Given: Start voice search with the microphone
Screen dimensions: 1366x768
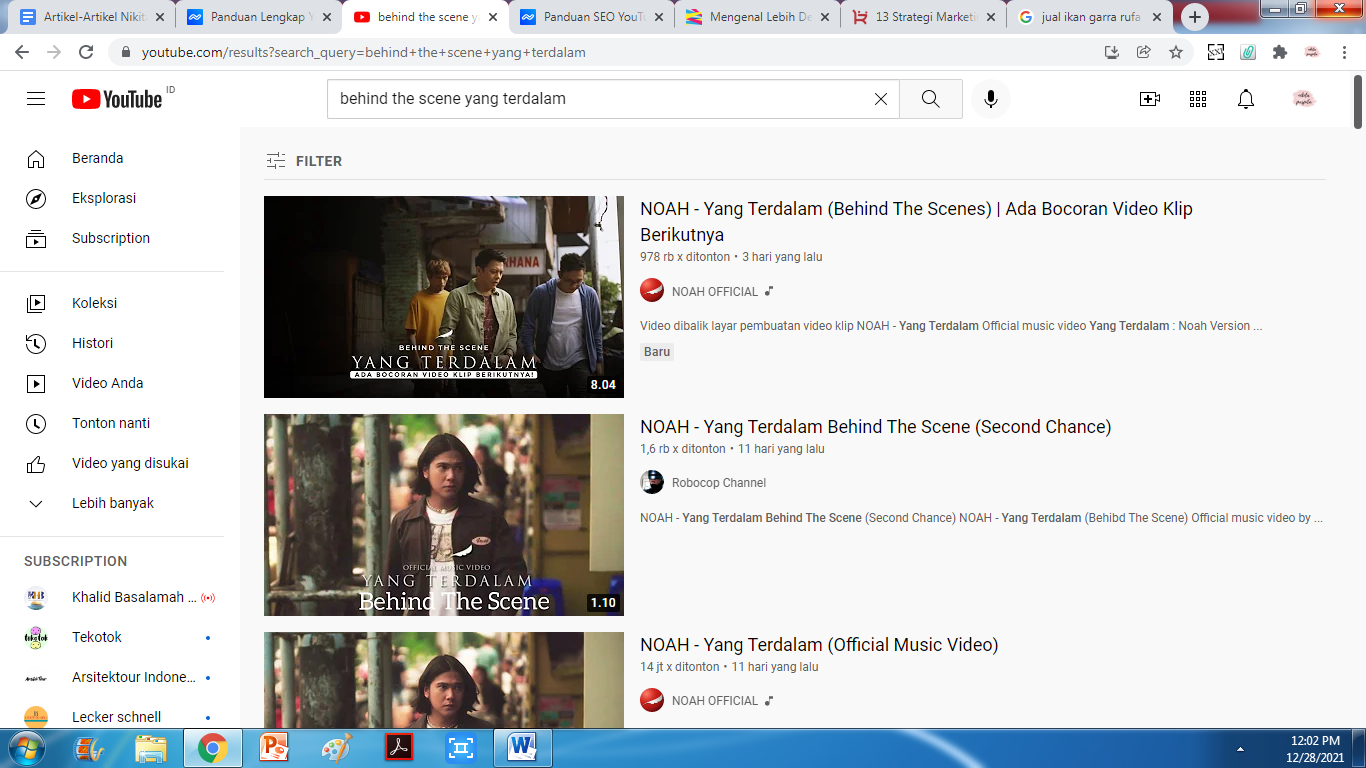Looking at the screenshot, I should pyautogui.click(x=991, y=99).
